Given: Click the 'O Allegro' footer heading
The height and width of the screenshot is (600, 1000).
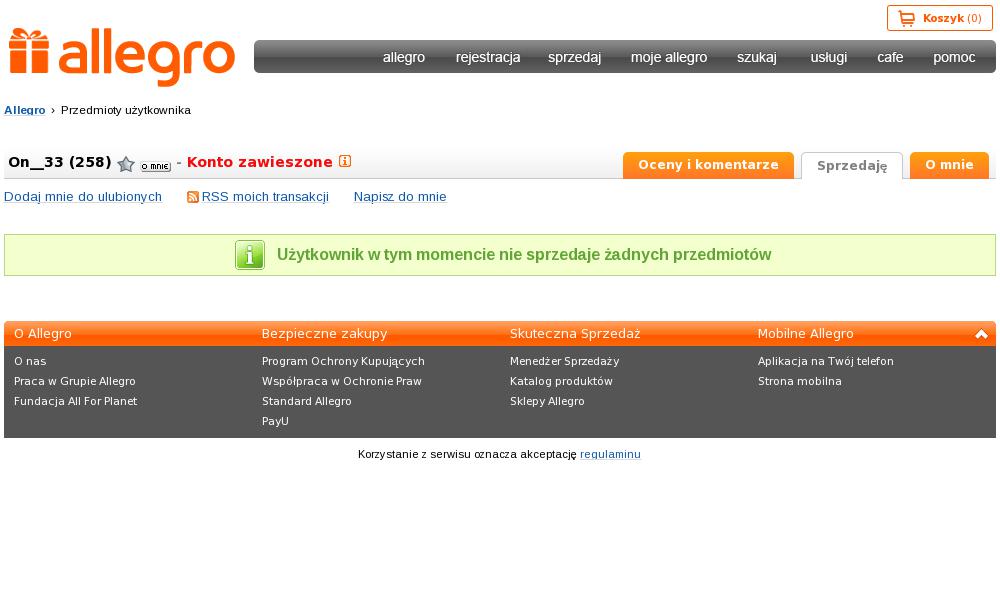Looking at the screenshot, I should (43, 333).
